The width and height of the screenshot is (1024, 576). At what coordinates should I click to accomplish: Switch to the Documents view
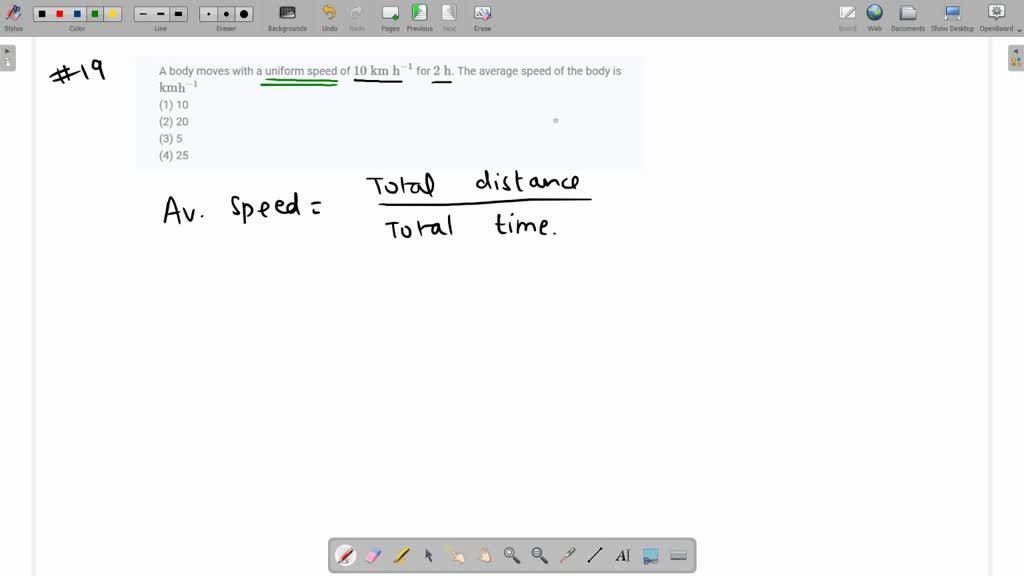point(908,15)
